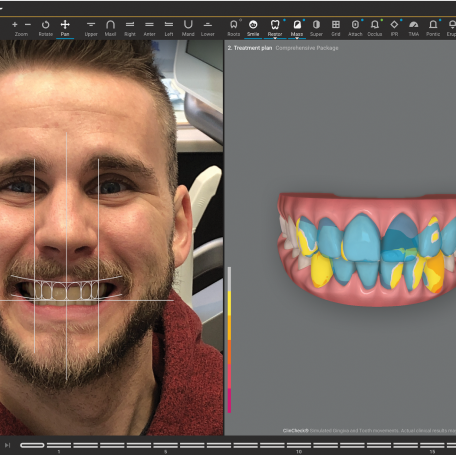Image resolution: width=456 pixels, height=457 pixels.
Task: Click the step-forward playback button
Action: (7, 445)
